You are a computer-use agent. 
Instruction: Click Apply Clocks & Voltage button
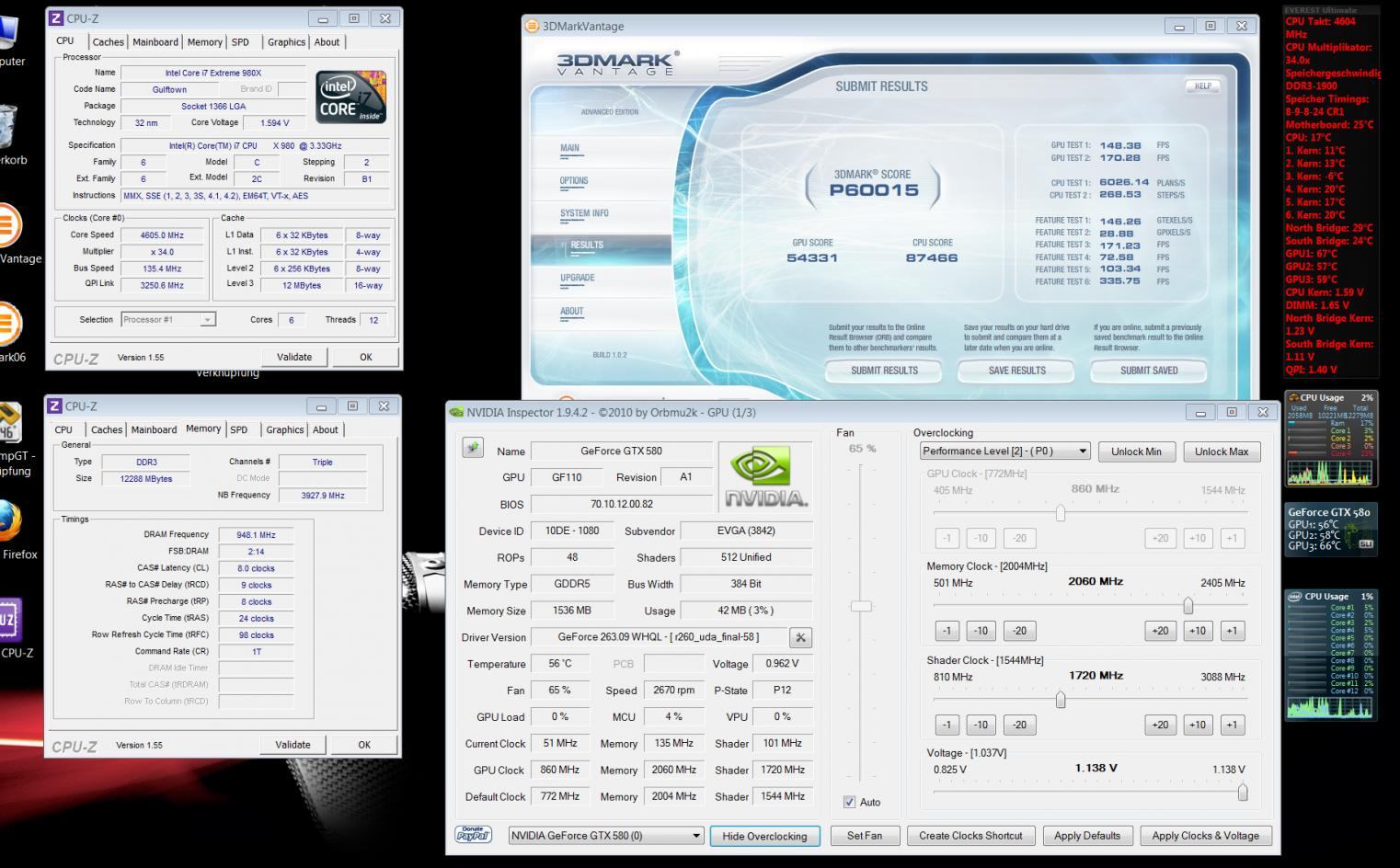[1205, 836]
